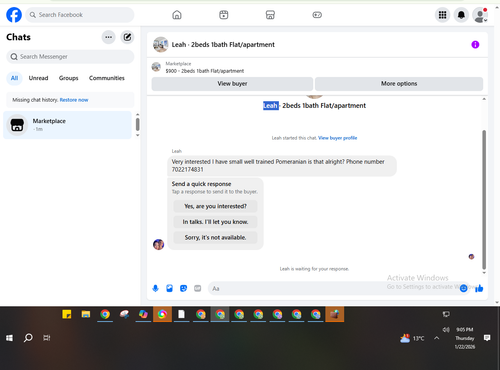Open the Facebook menu grid icon

tap(442, 15)
